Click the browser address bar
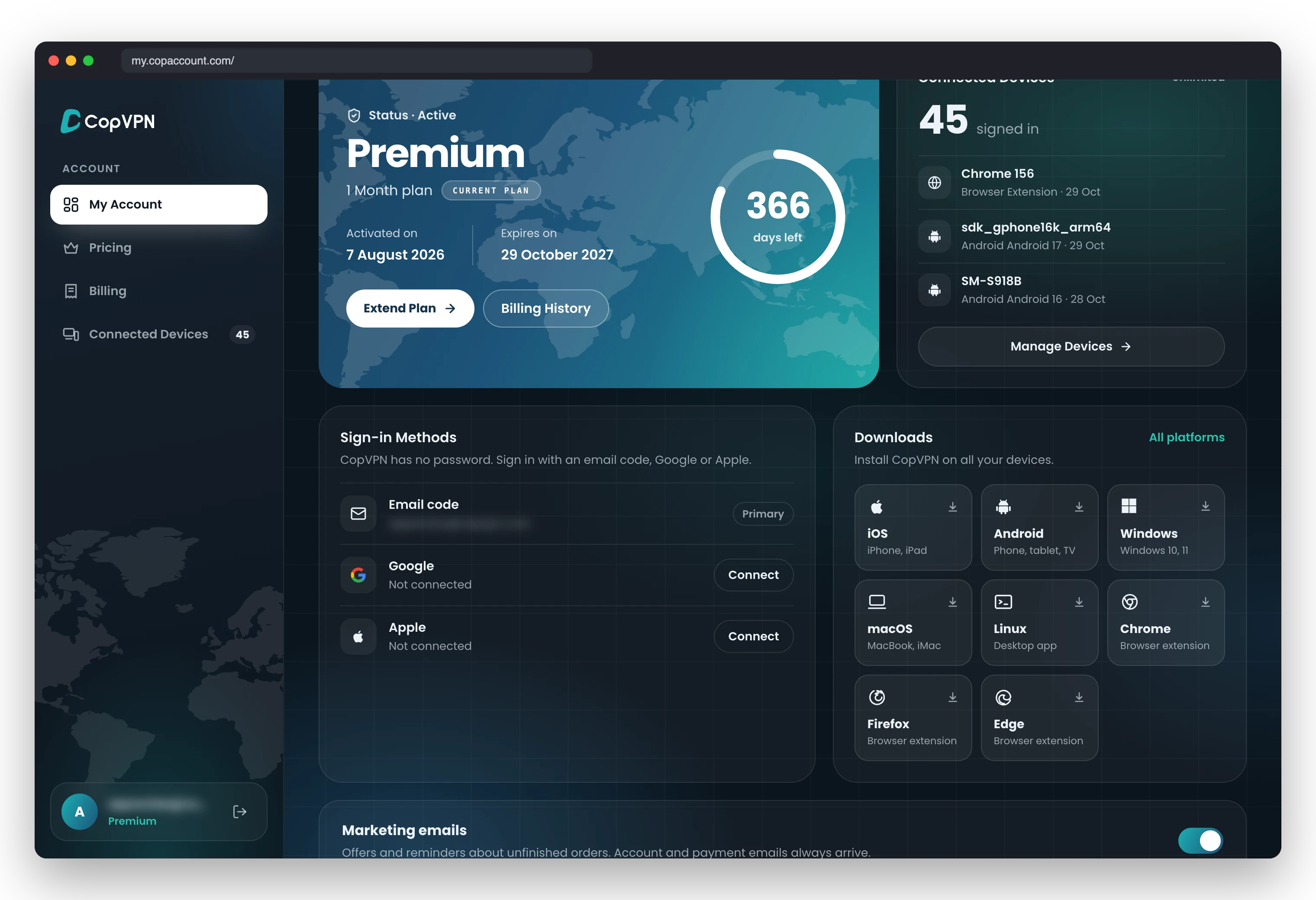The image size is (1316, 900). 356,61
